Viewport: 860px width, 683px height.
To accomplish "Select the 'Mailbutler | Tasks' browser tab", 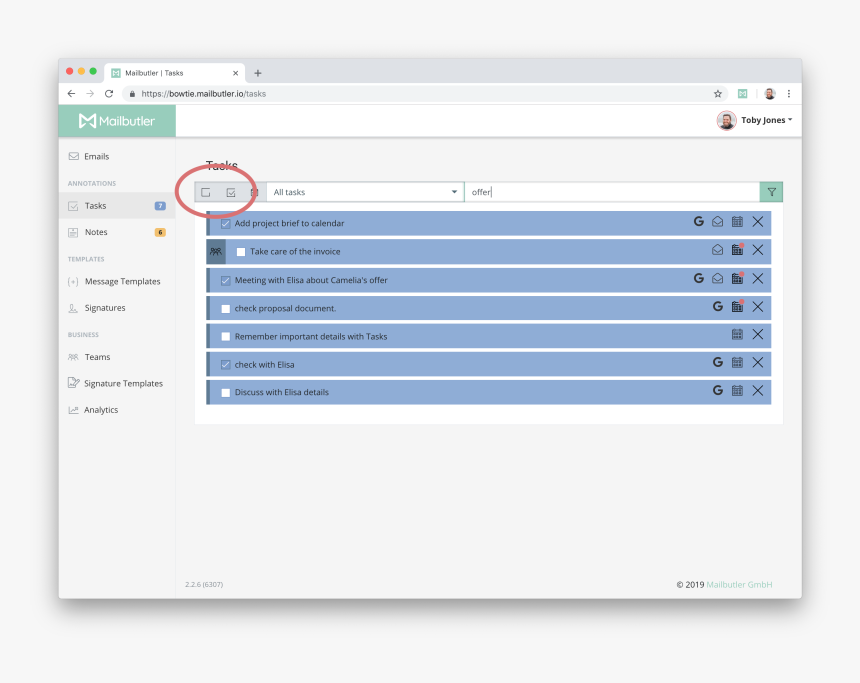I will (174, 73).
